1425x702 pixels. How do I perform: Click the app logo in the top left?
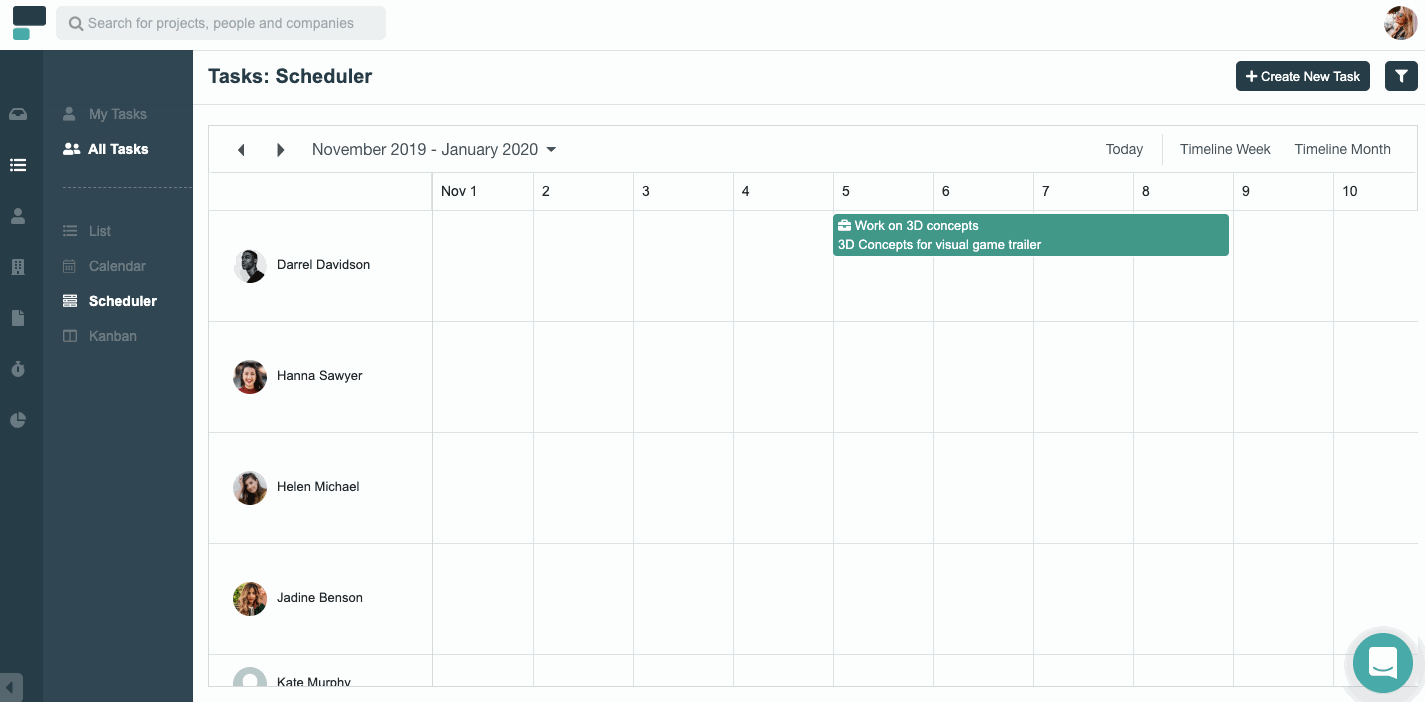29,23
